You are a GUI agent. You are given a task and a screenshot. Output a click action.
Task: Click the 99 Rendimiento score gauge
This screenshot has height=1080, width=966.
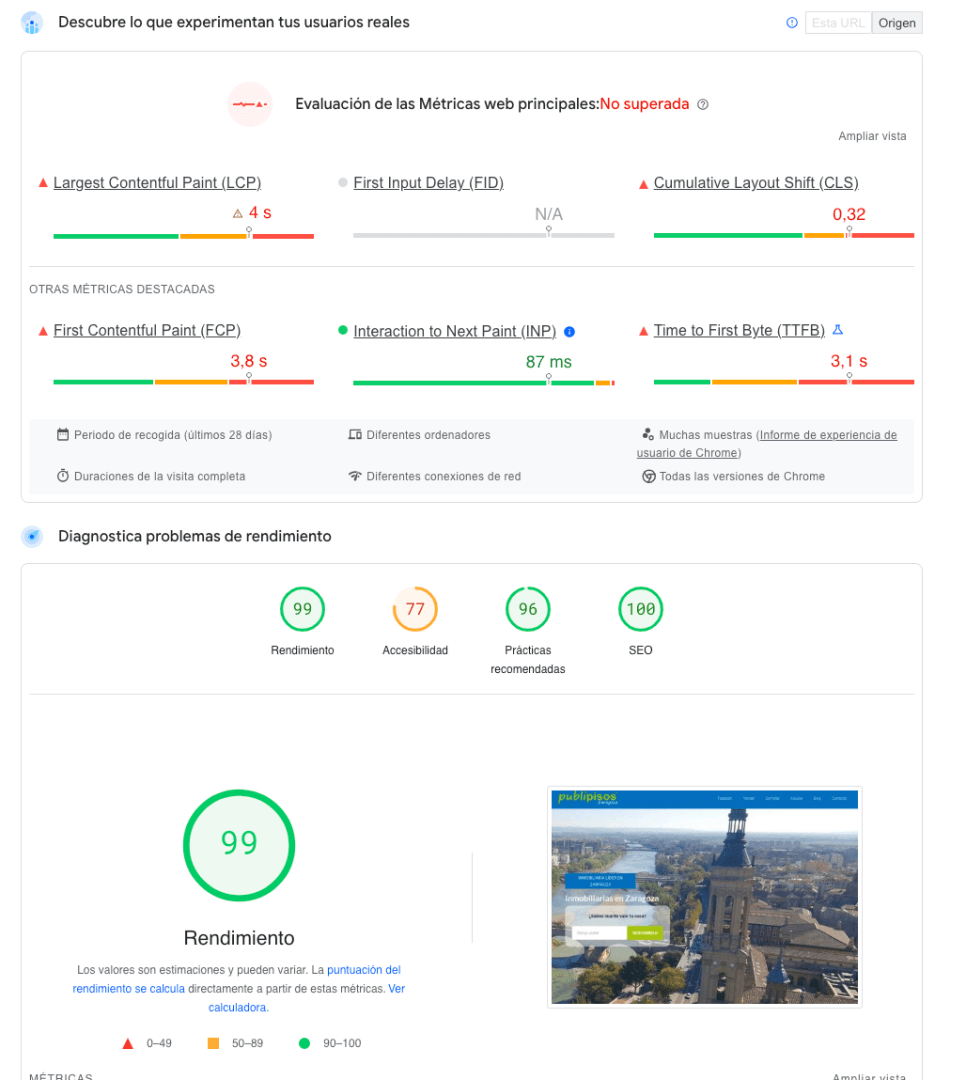302,609
